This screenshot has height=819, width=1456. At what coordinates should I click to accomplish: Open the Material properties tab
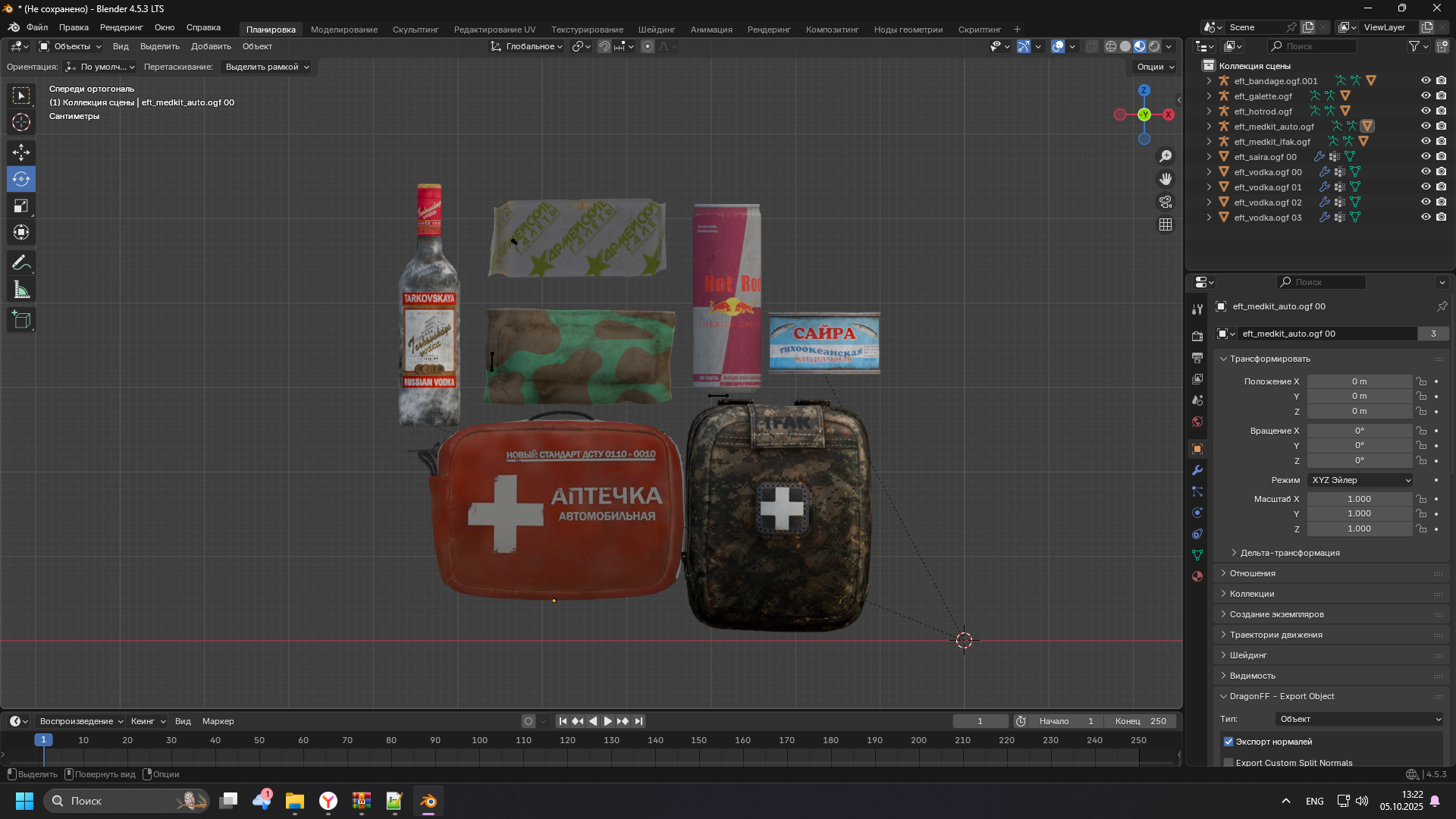(1197, 576)
